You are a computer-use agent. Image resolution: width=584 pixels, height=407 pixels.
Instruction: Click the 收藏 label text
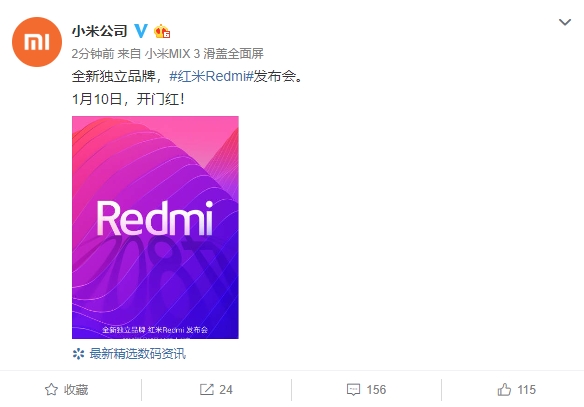[x=76, y=390]
